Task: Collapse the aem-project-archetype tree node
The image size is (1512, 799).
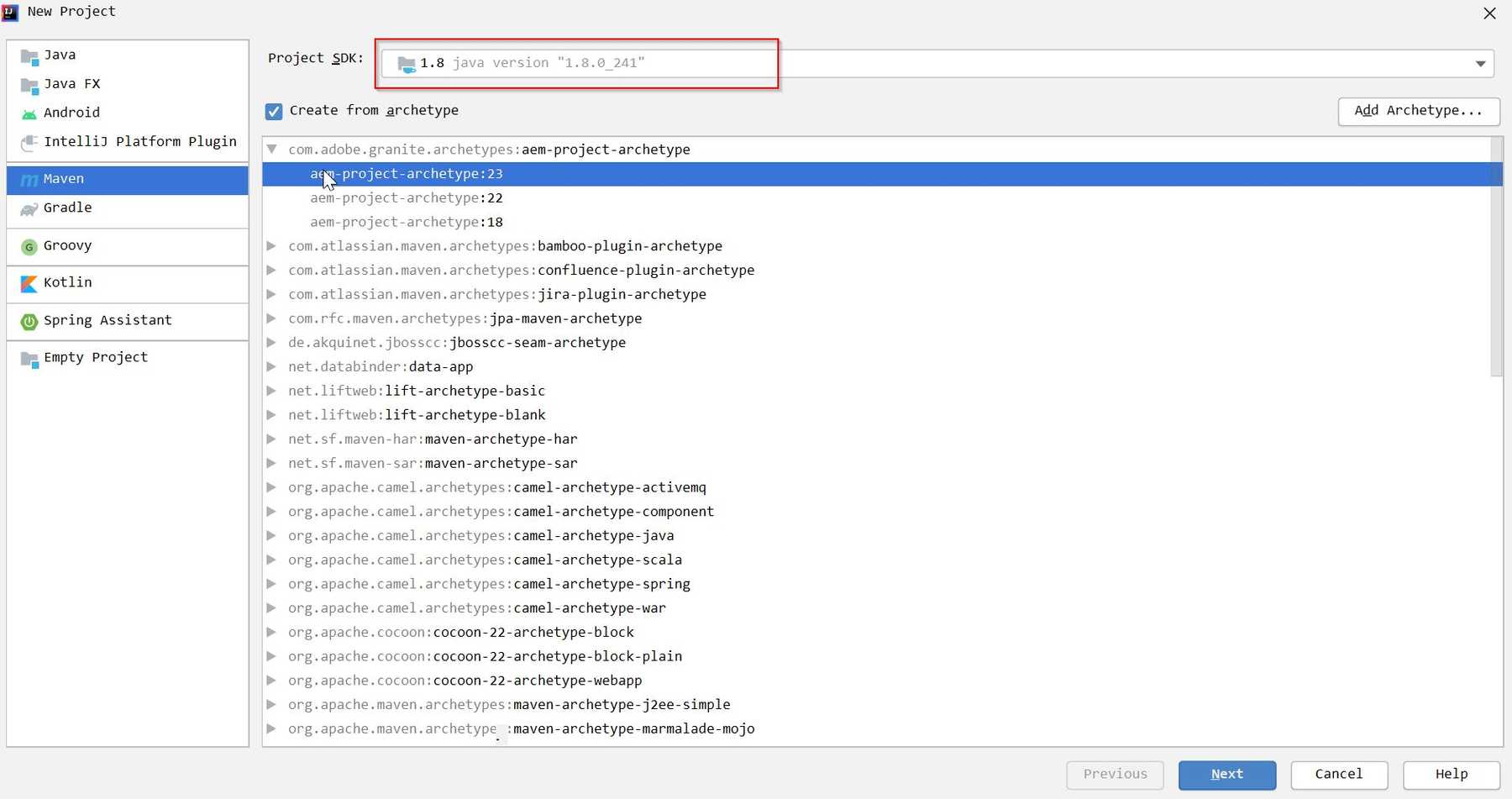Action: click(271, 150)
